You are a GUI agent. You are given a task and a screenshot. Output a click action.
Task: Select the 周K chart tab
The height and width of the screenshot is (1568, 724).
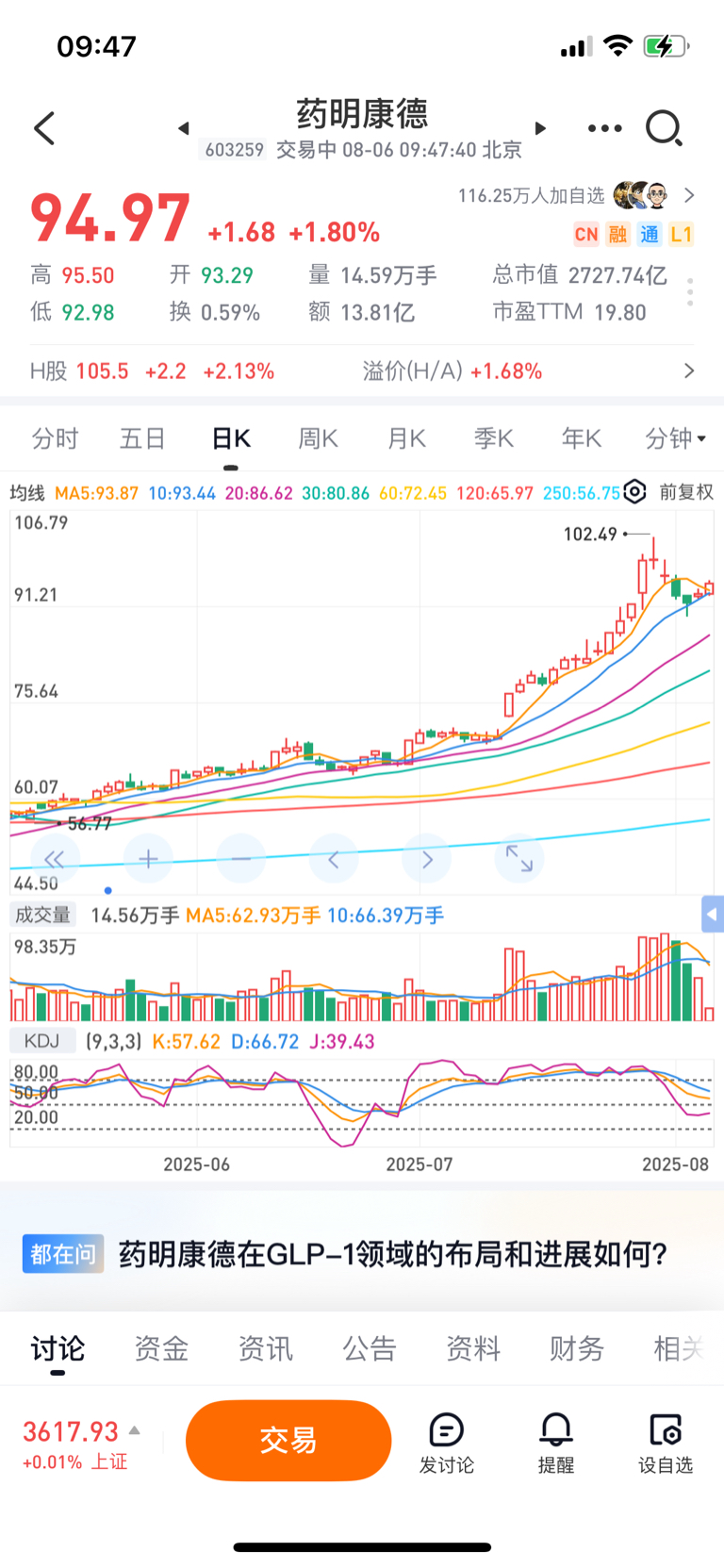318,438
